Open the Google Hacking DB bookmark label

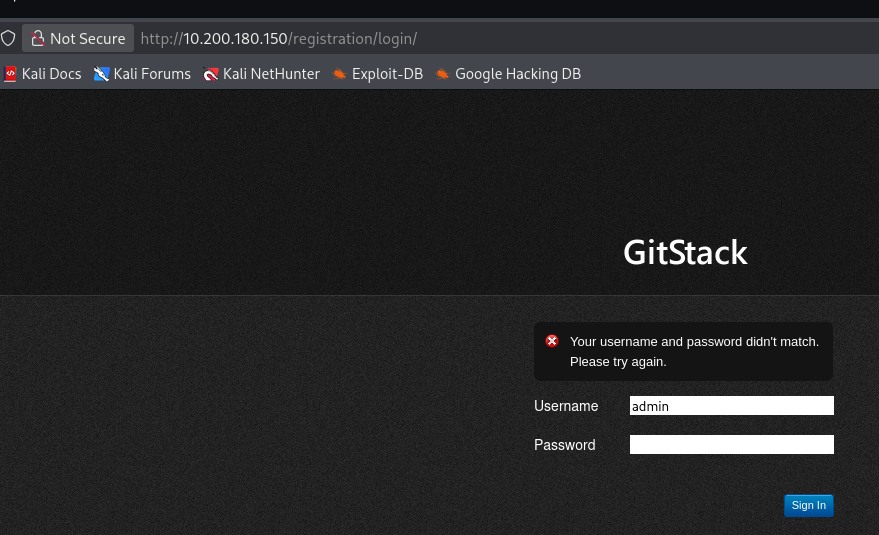click(517, 74)
